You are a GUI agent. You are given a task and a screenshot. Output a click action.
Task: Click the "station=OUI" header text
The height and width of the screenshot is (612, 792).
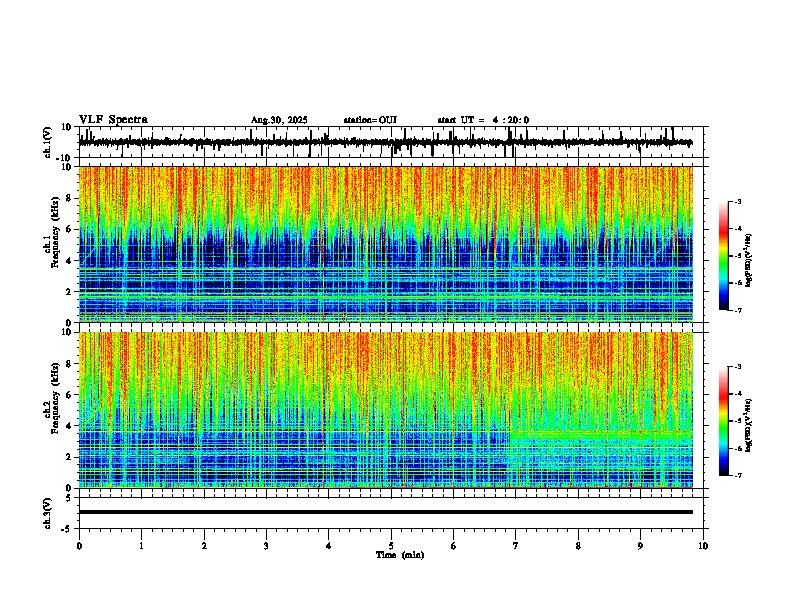[370, 120]
